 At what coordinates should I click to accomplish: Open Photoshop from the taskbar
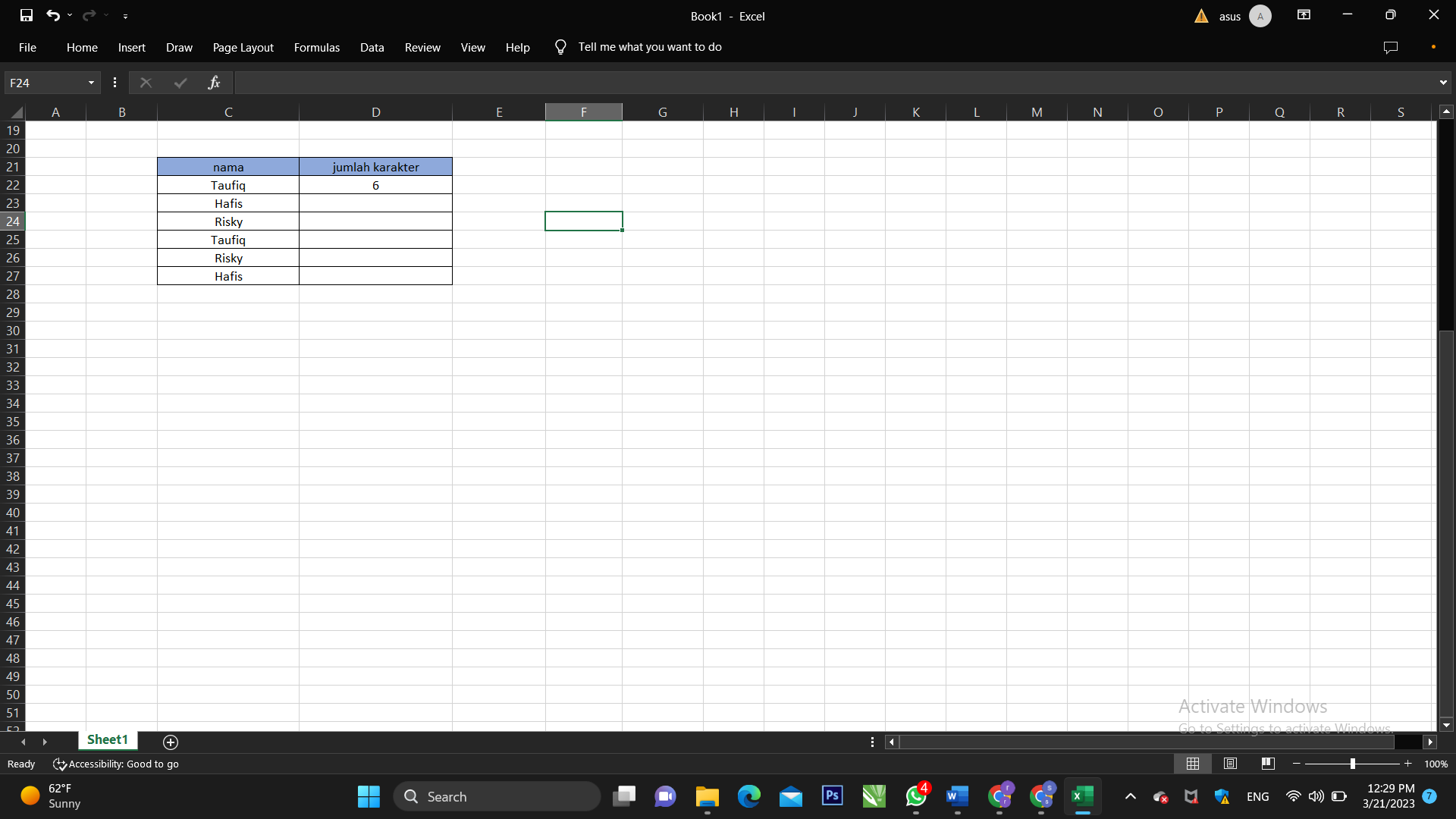click(x=832, y=796)
